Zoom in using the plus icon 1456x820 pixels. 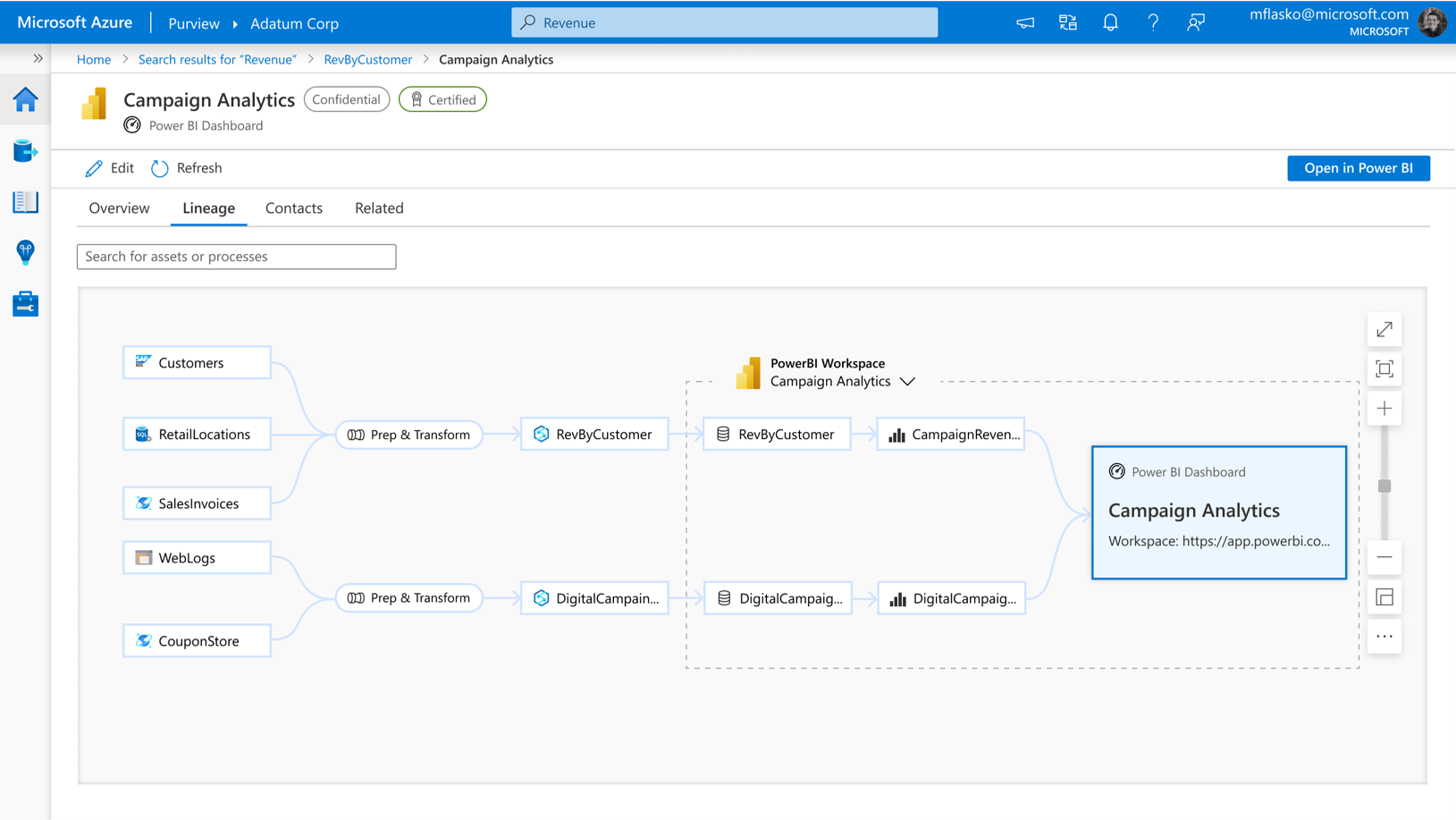(1384, 409)
